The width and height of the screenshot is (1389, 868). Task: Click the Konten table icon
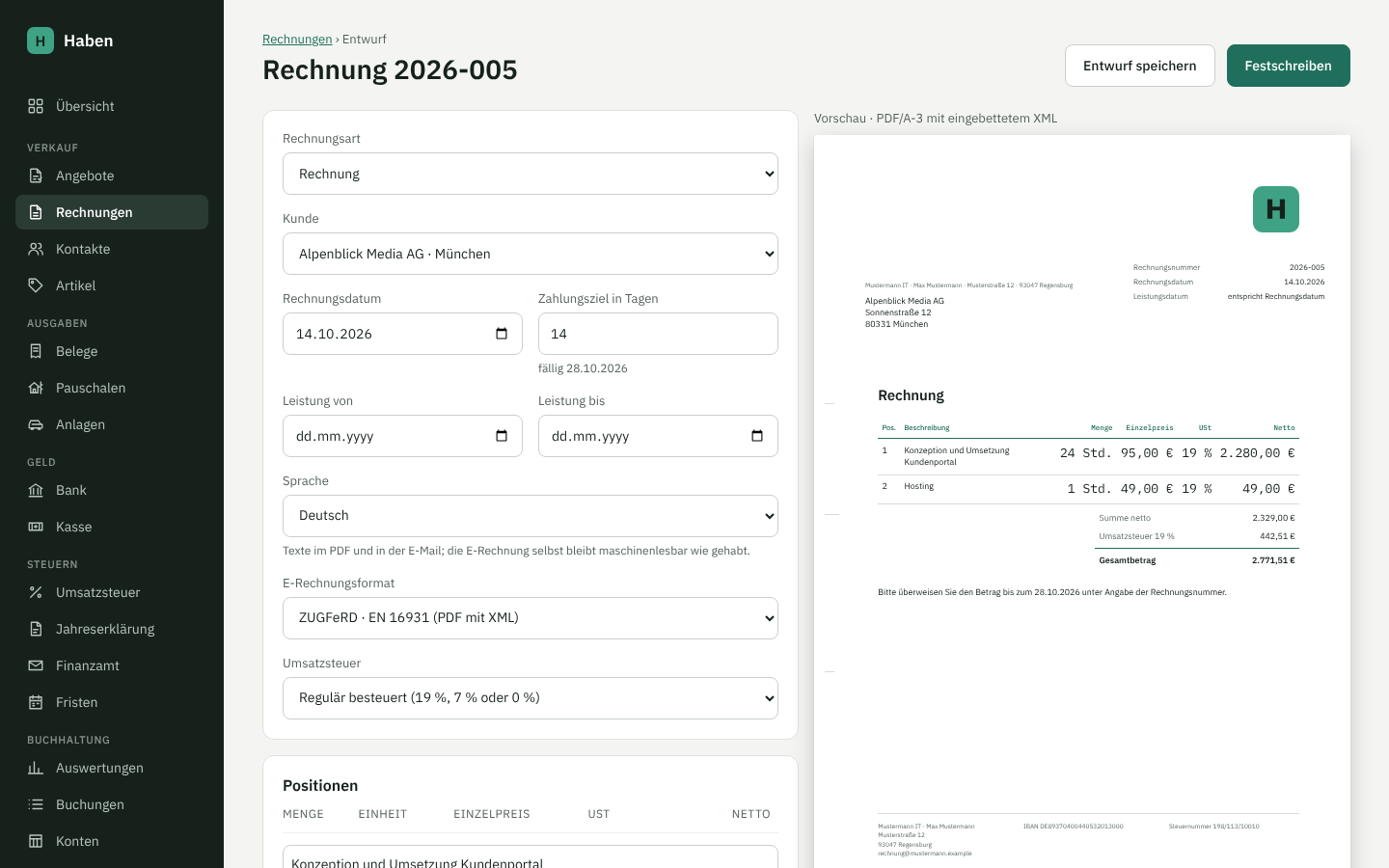[x=36, y=841]
